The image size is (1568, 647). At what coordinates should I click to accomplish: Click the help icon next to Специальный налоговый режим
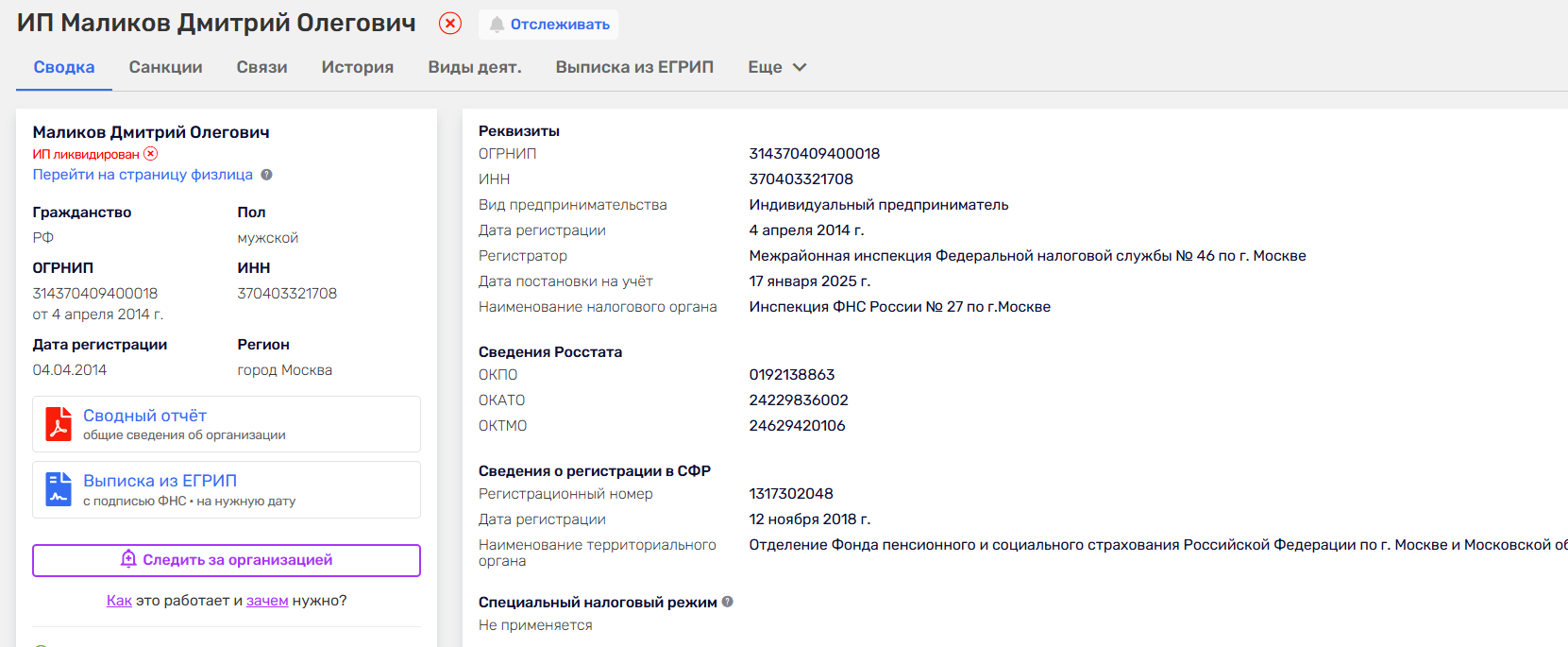728,602
